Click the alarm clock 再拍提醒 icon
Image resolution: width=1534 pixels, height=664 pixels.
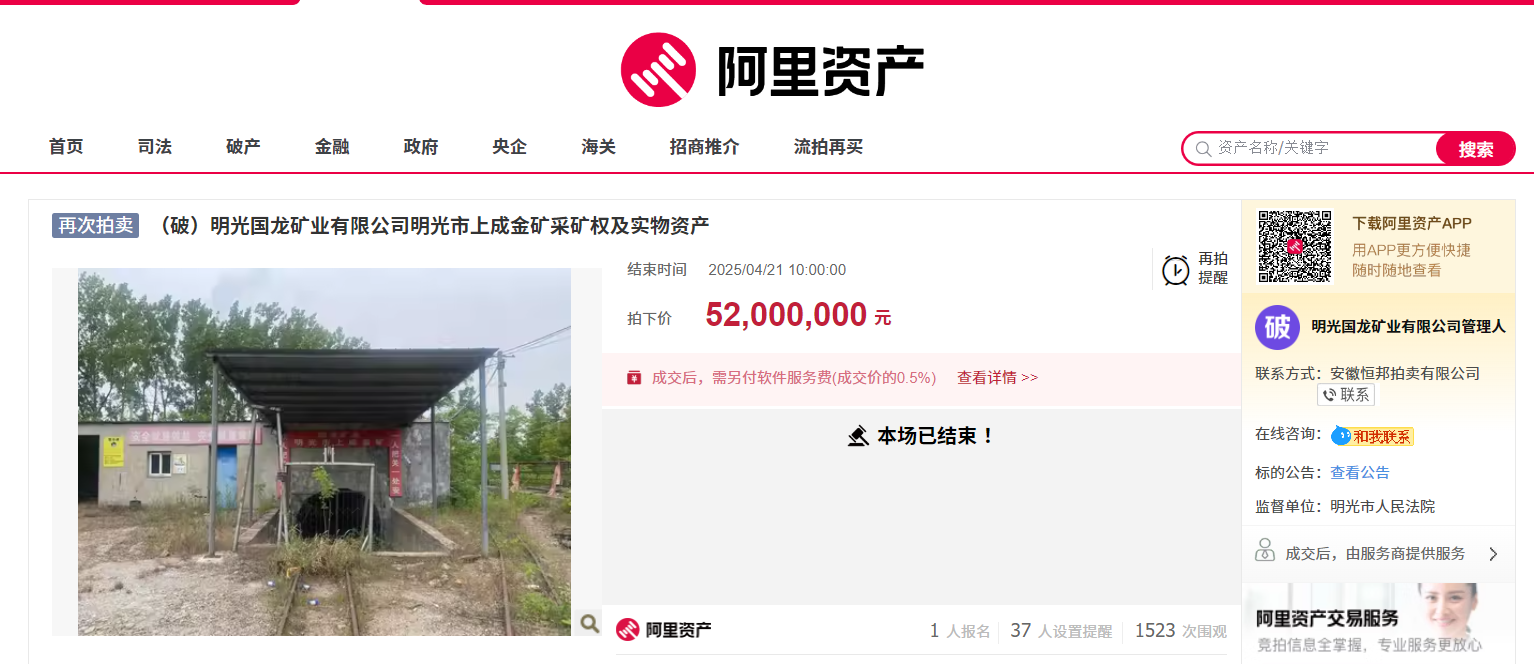[x=1176, y=270]
